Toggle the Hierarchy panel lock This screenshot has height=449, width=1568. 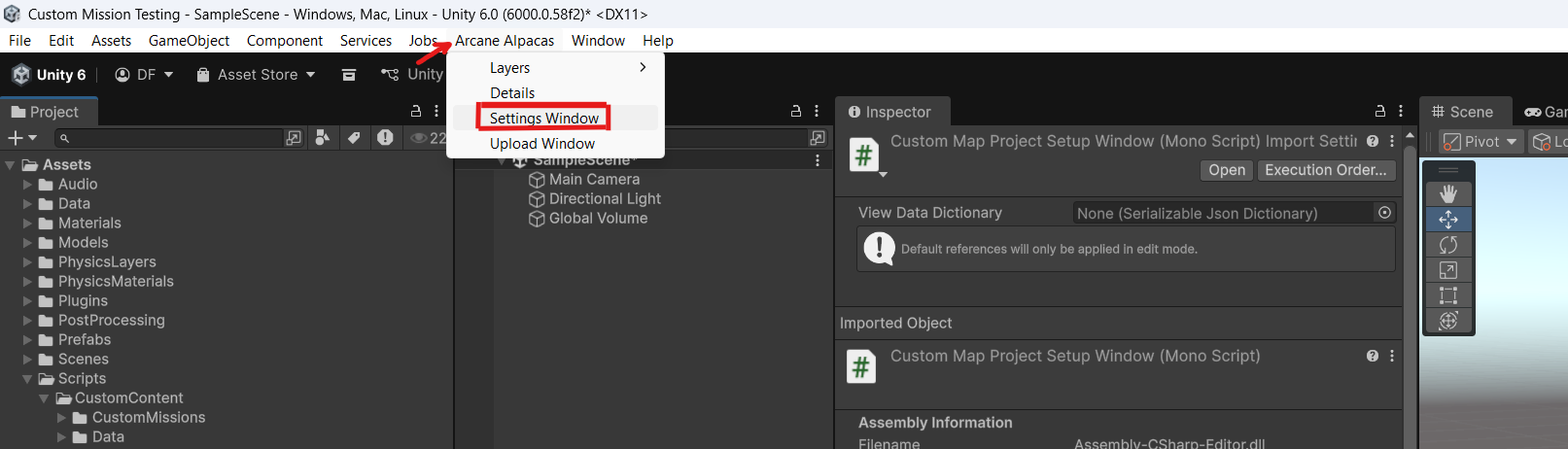coord(796,111)
